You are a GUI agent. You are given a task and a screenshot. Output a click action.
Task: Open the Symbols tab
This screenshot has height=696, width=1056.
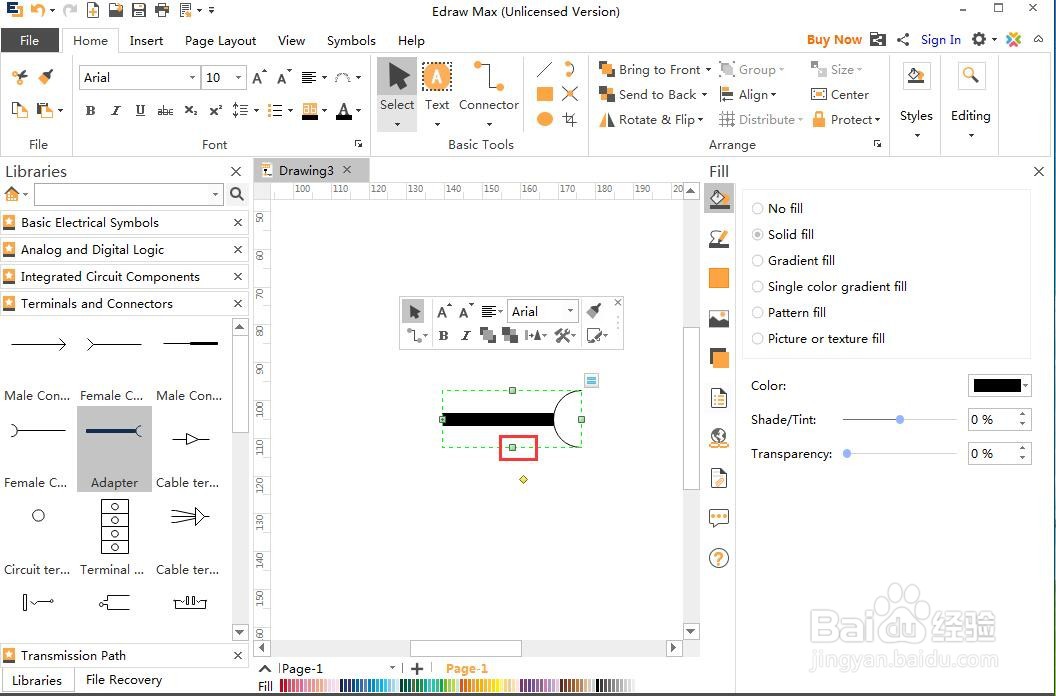pos(351,40)
